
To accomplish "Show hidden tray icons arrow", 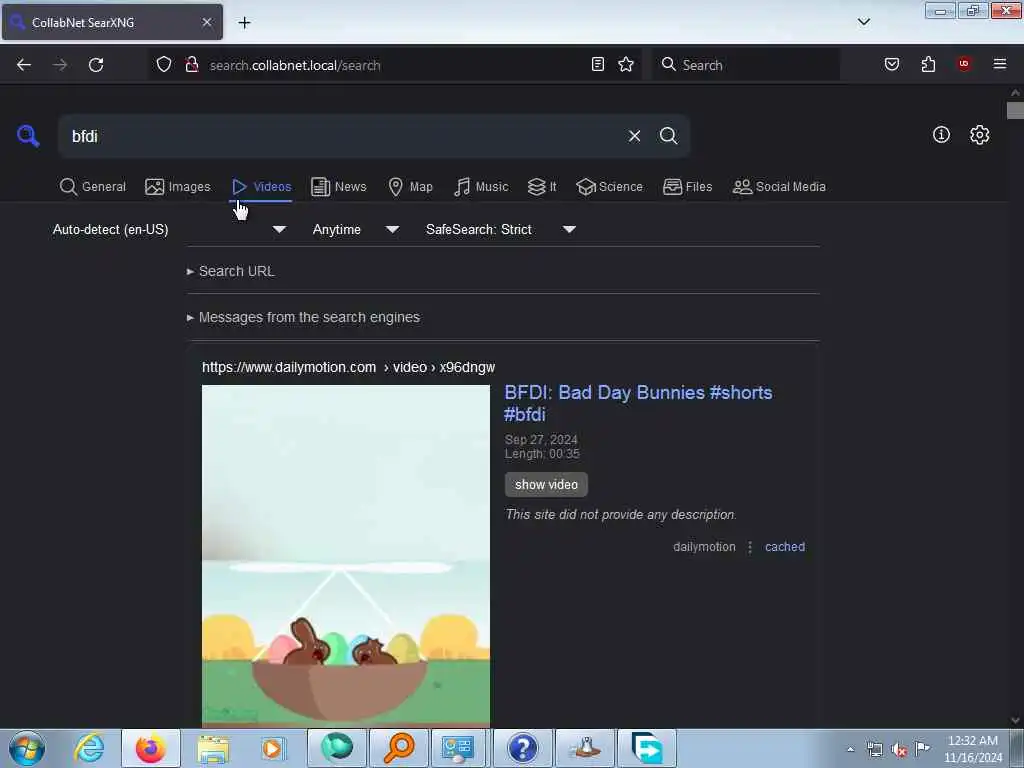I will [850, 749].
